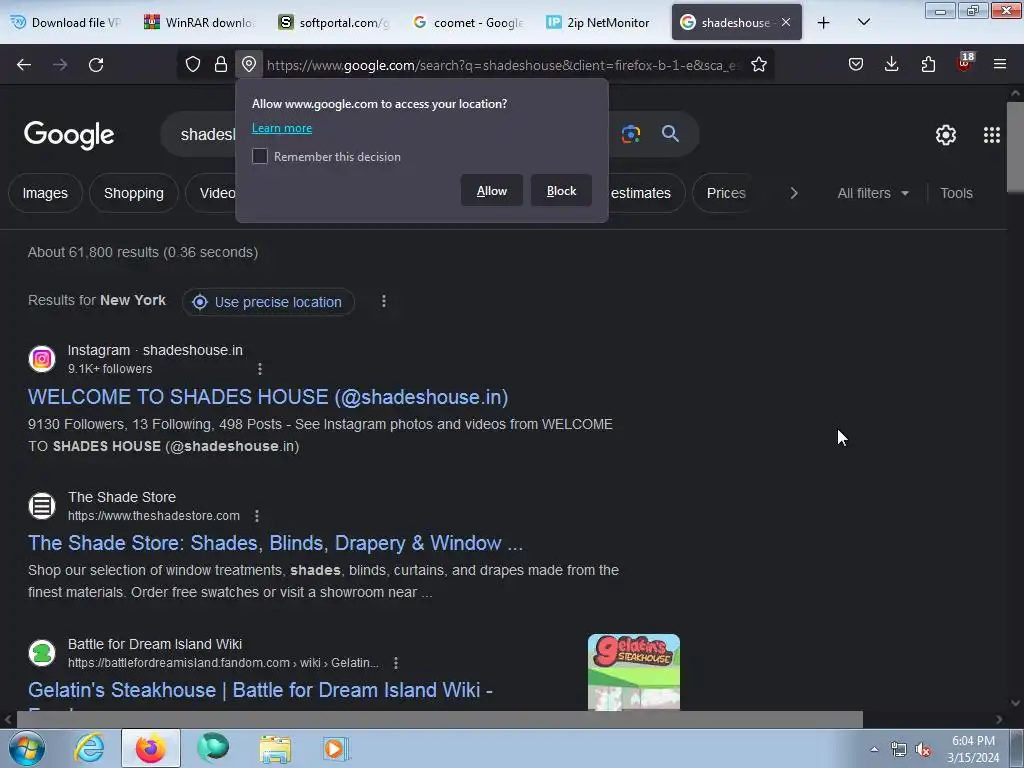Go back to previous page
1024x768 pixels.
[x=24, y=65]
